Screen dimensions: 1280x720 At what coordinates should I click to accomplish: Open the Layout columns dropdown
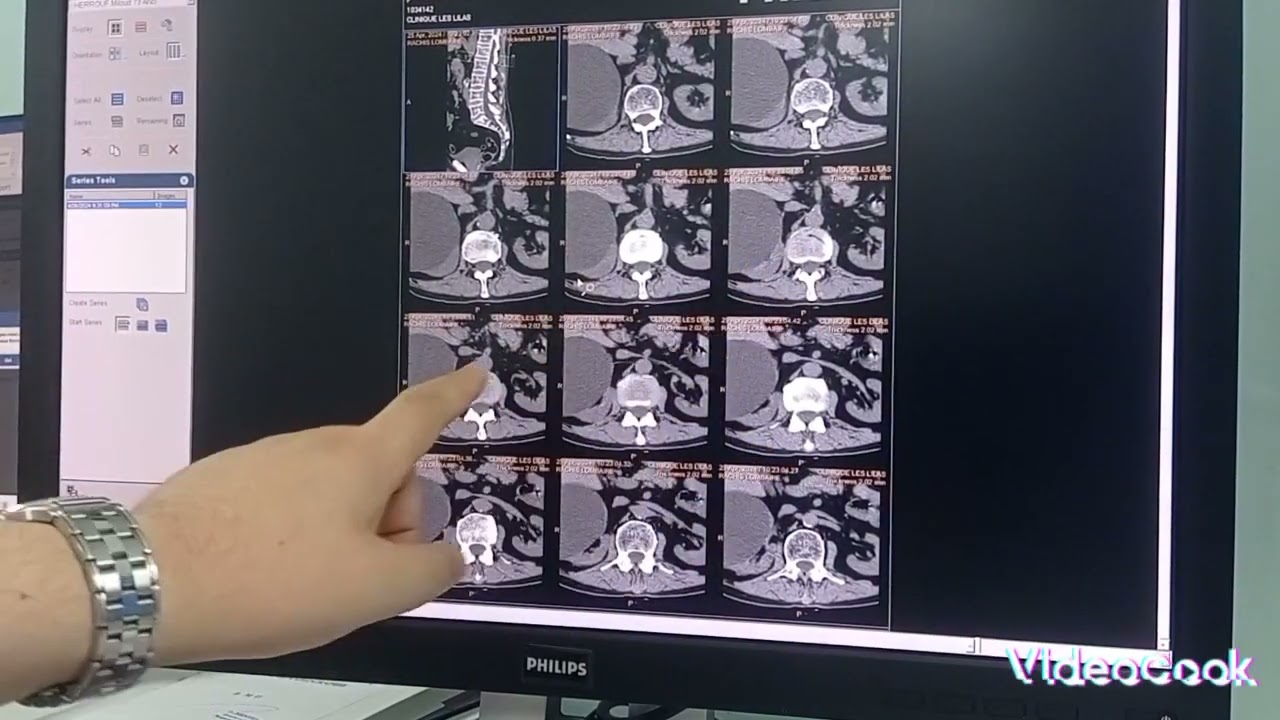click(x=174, y=51)
